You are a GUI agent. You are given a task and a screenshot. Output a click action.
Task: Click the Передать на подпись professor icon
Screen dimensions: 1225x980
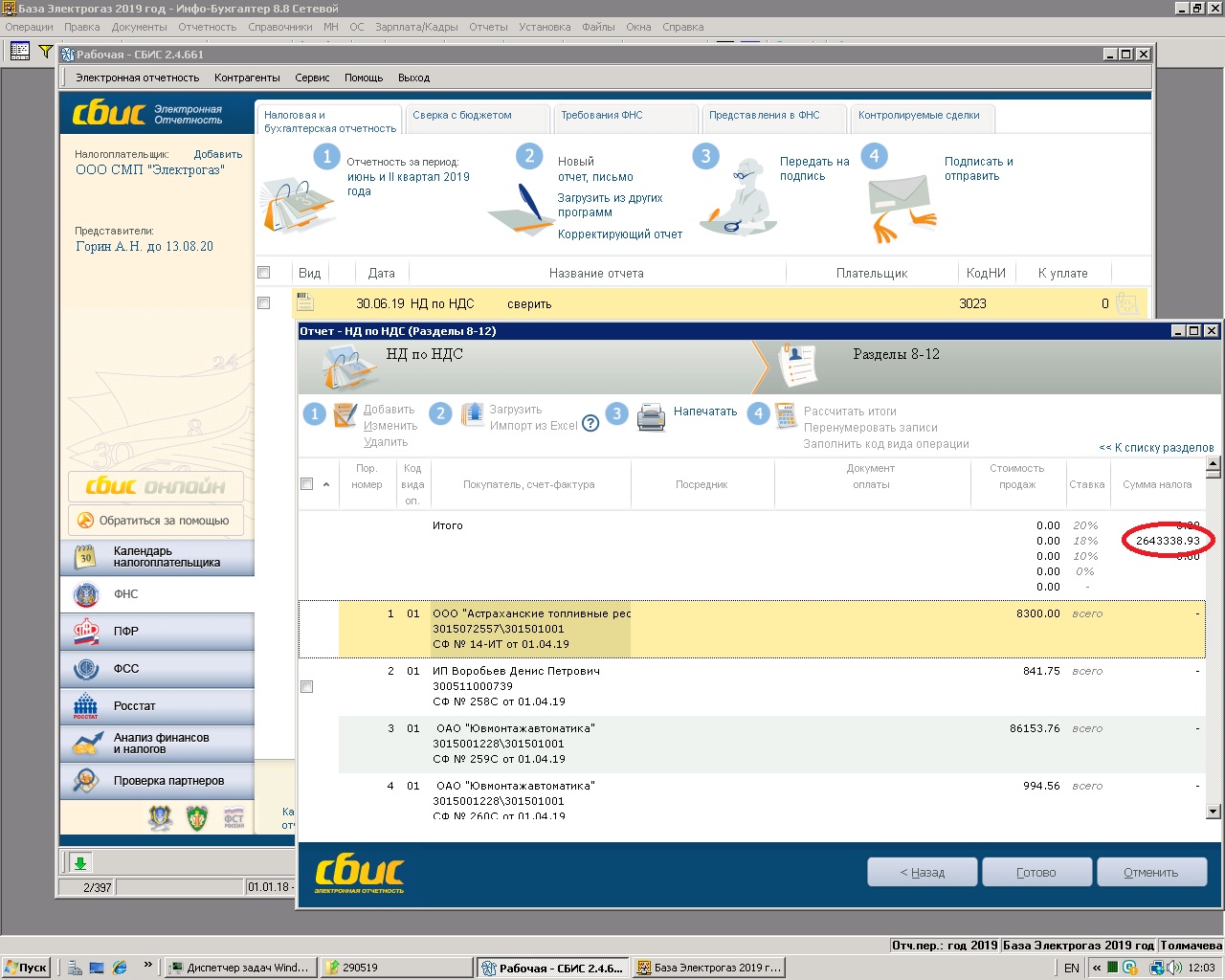(738, 199)
